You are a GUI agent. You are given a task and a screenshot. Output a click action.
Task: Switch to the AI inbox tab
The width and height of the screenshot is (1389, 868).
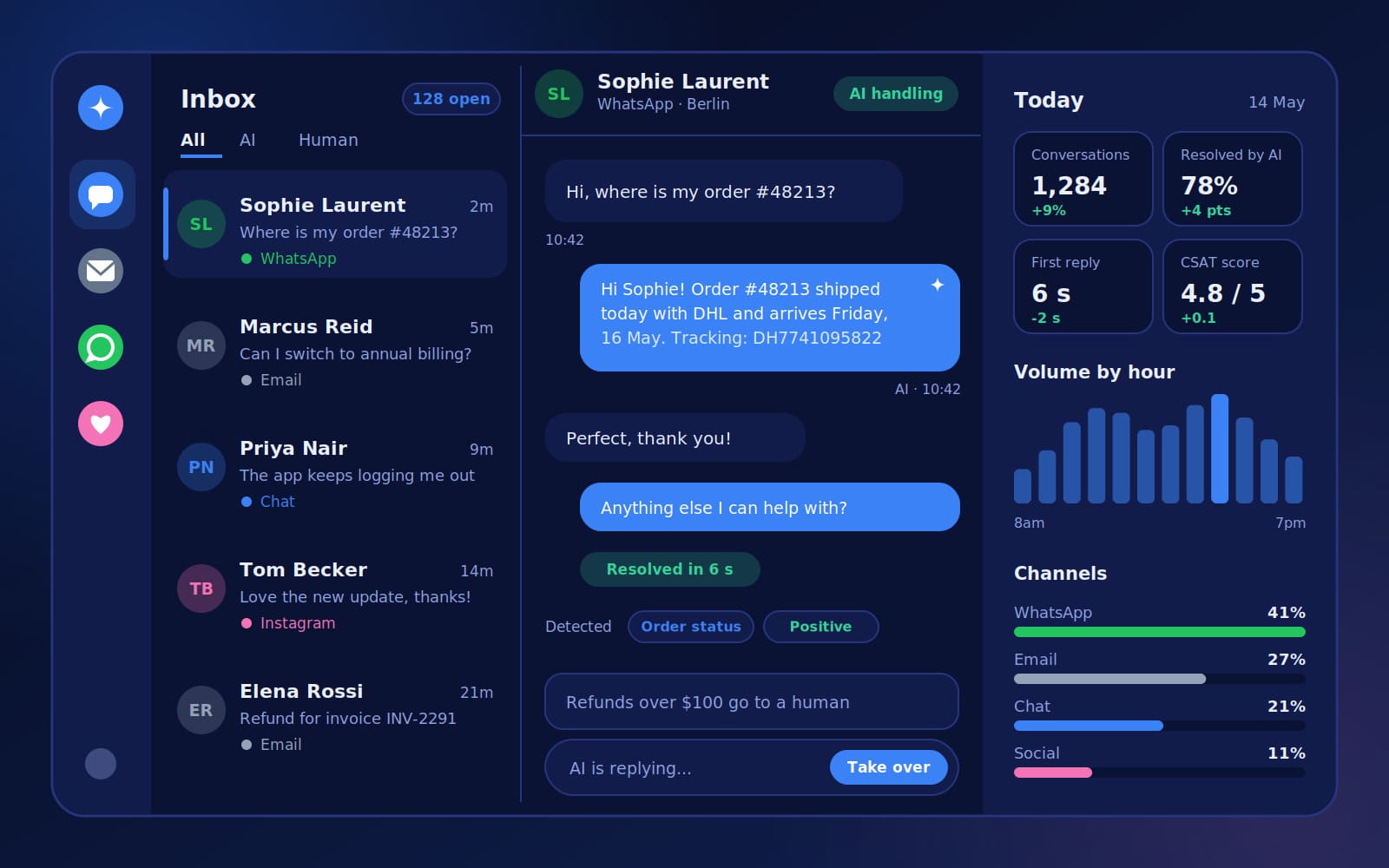[x=247, y=140]
